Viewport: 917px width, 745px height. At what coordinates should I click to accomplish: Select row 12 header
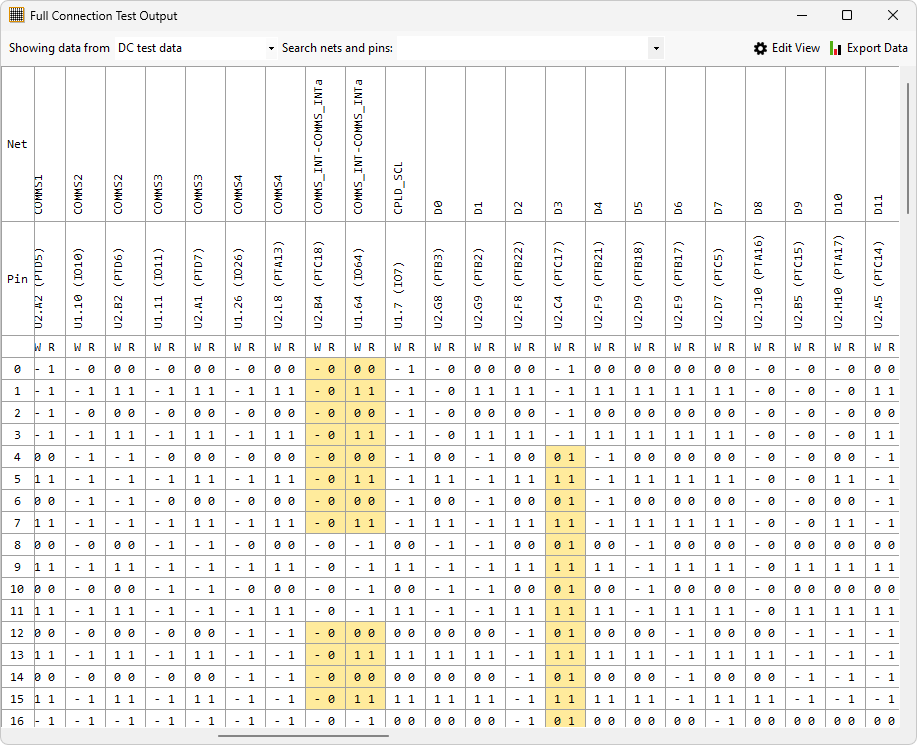click(17, 632)
